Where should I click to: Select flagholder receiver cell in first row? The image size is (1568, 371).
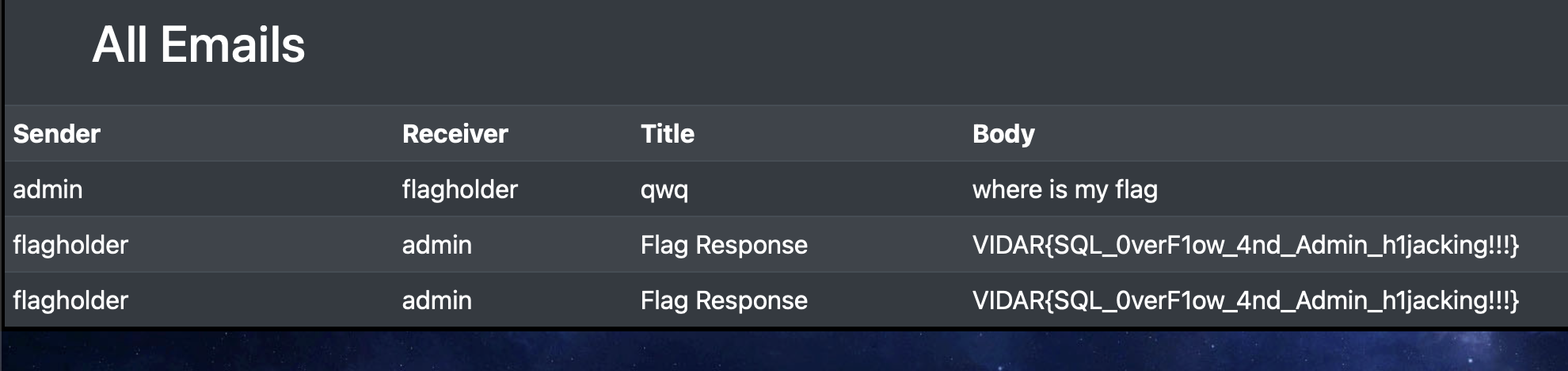459,189
